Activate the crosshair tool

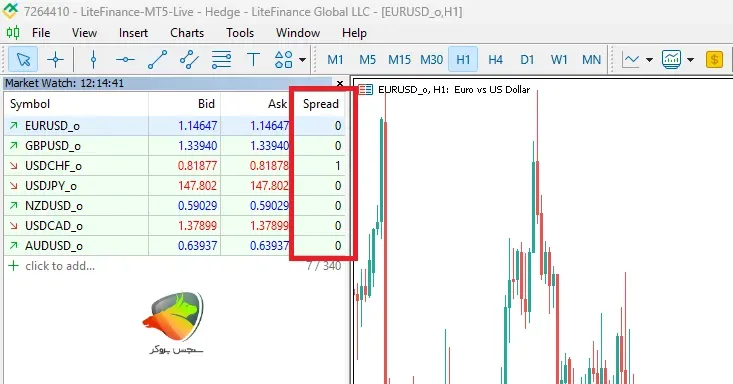pos(55,59)
